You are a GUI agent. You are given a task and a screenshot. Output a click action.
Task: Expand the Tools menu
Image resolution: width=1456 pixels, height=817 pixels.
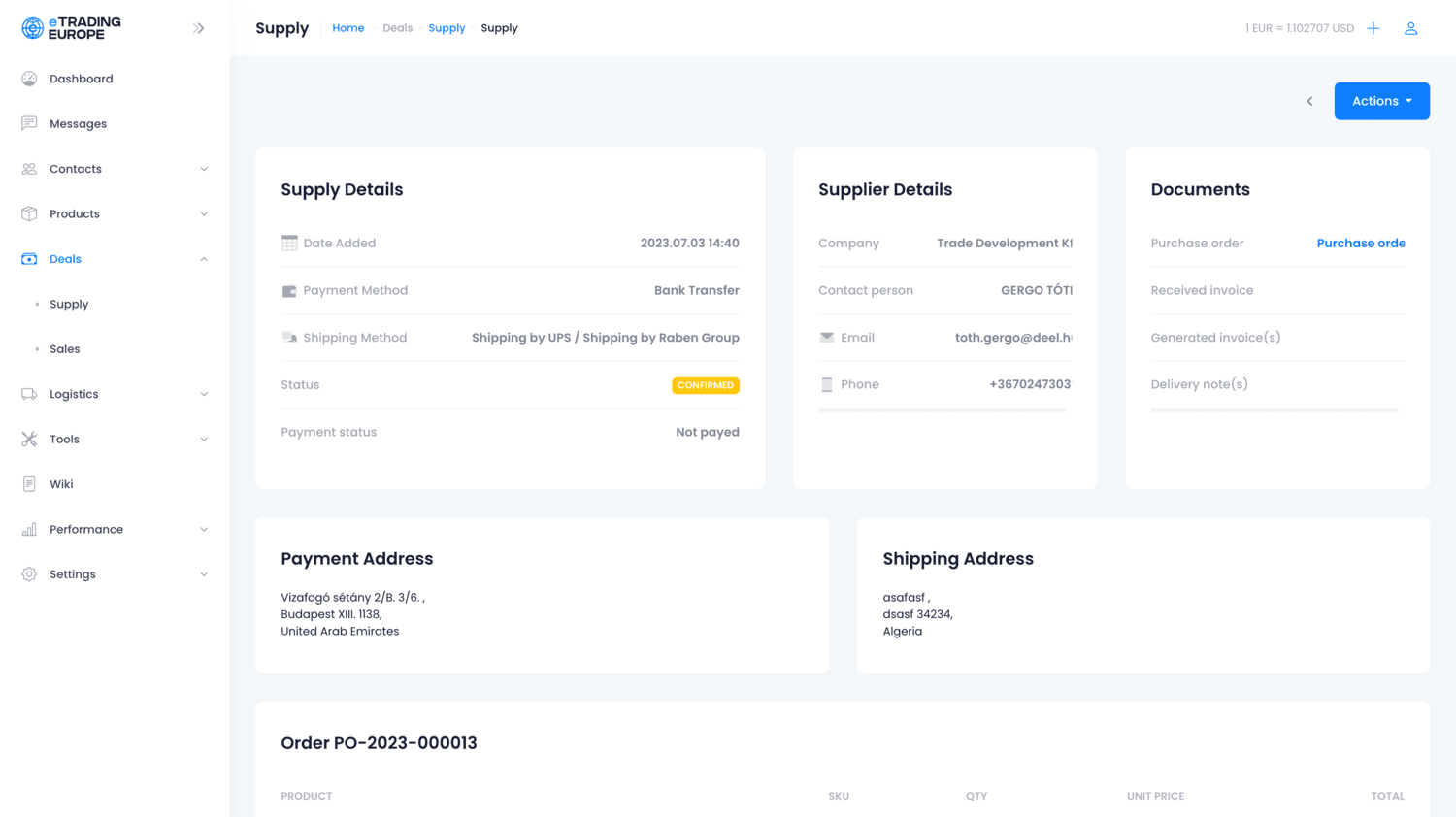coord(204,440)
